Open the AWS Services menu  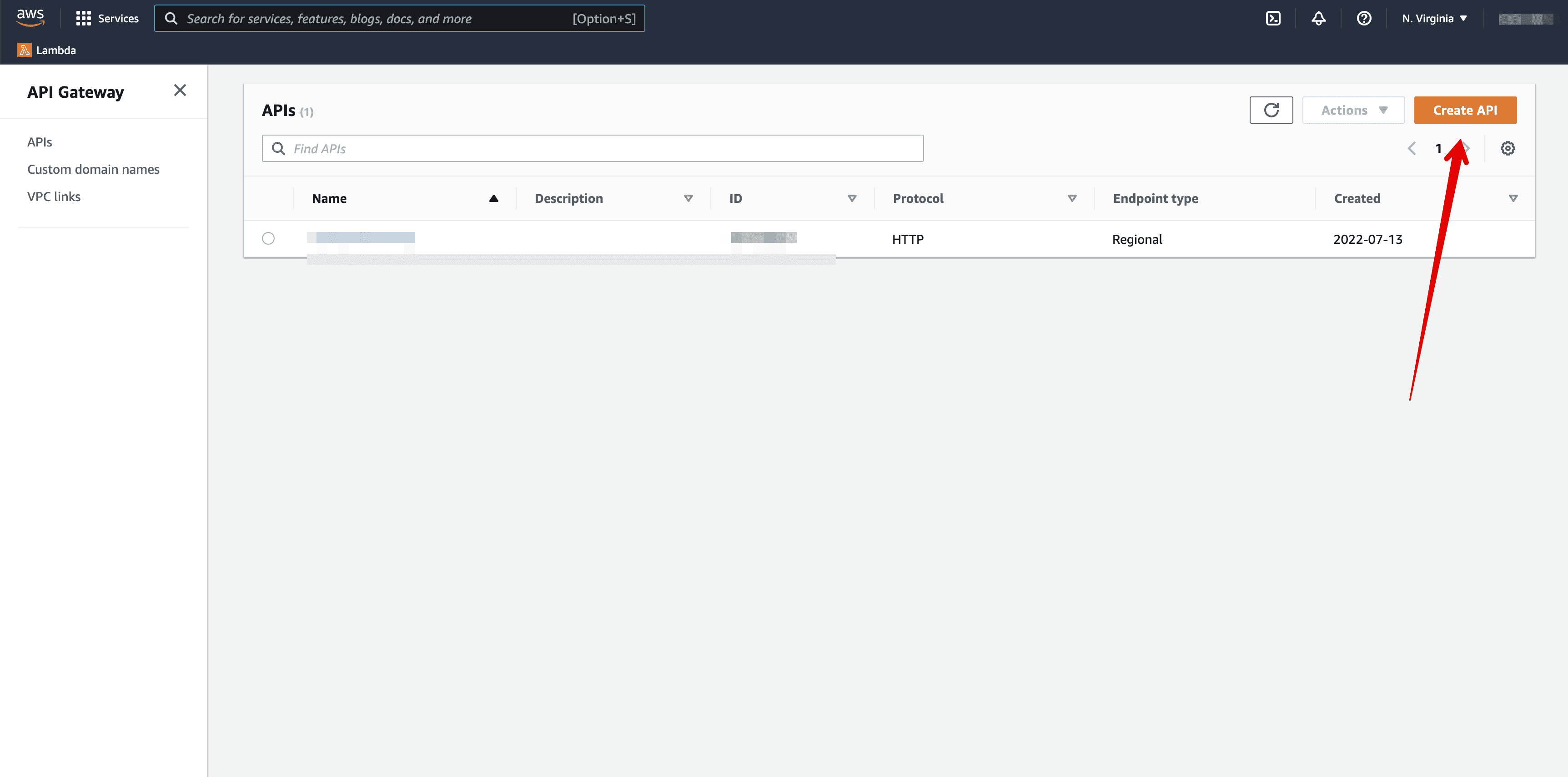107,18
